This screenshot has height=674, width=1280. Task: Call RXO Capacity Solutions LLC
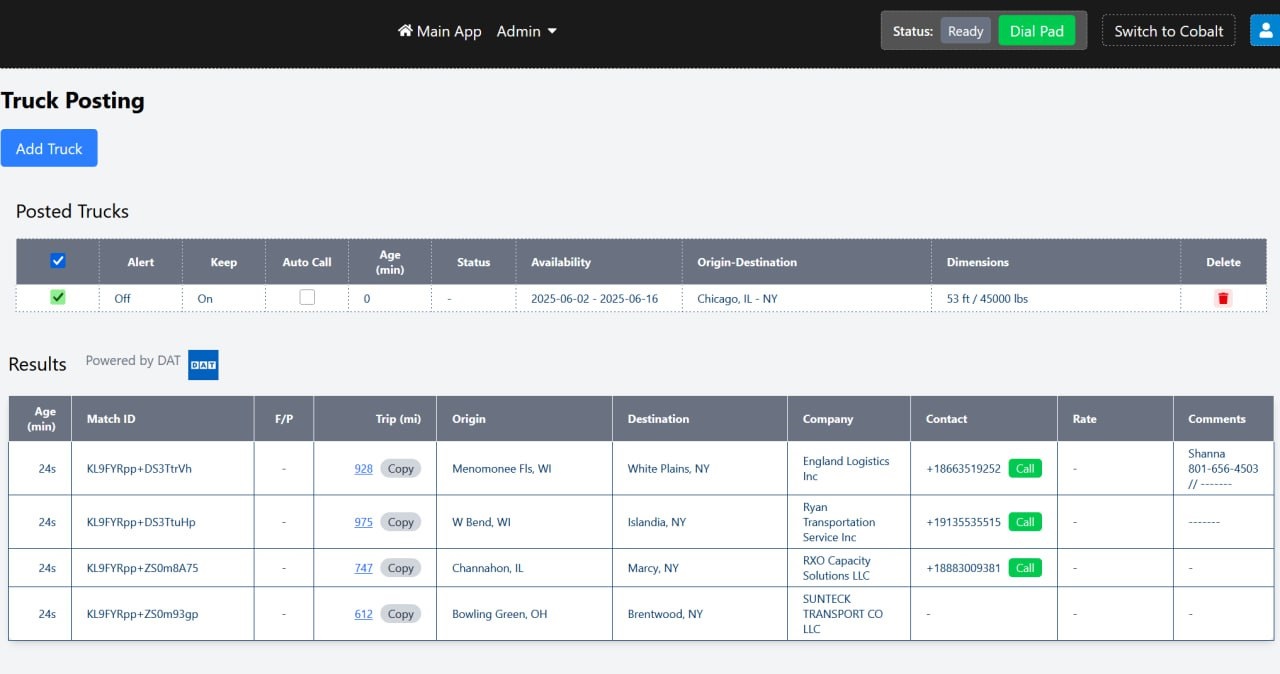[x=1024, y=567]
